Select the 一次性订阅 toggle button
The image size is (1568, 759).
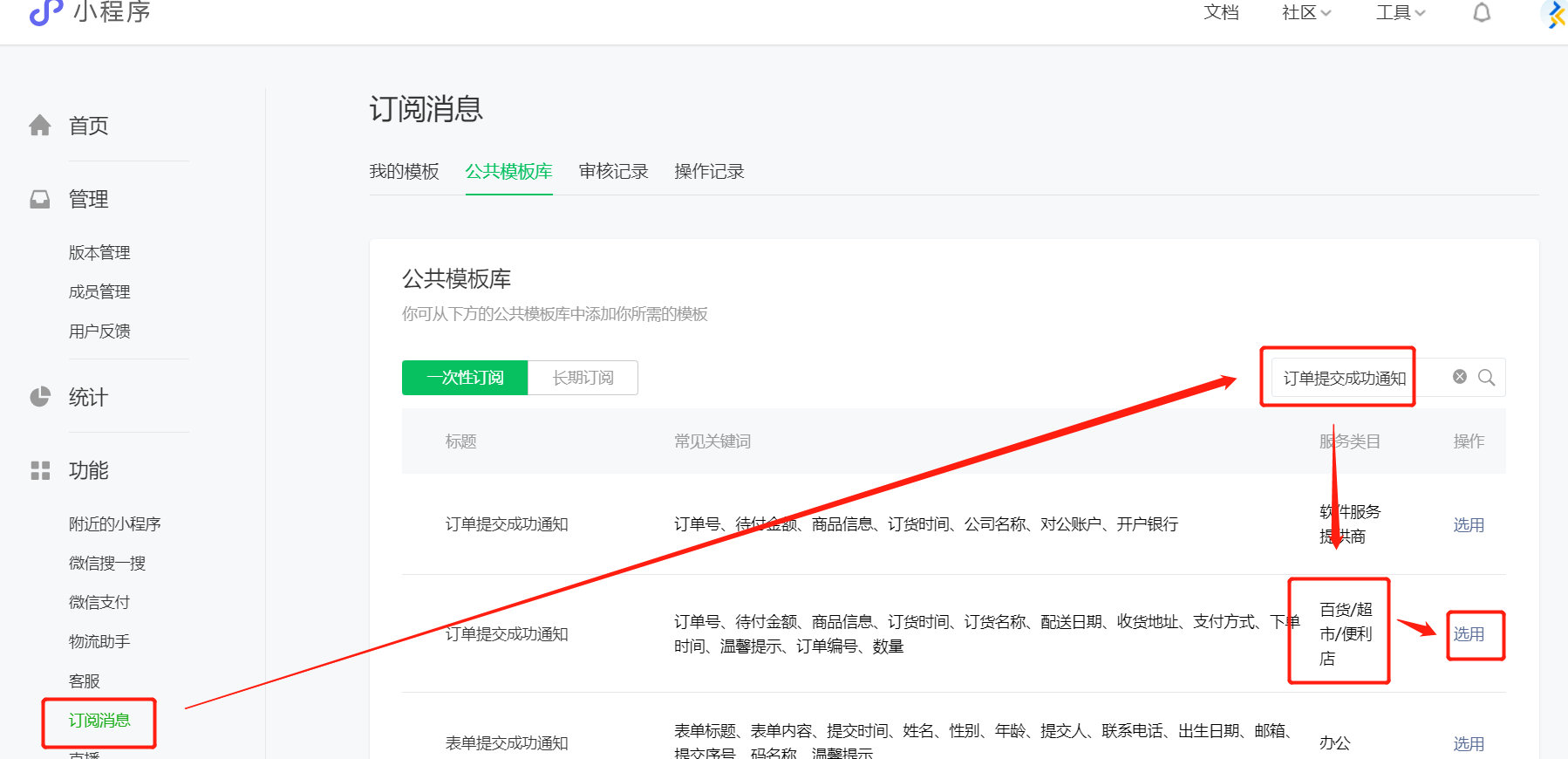coord(465,378)
